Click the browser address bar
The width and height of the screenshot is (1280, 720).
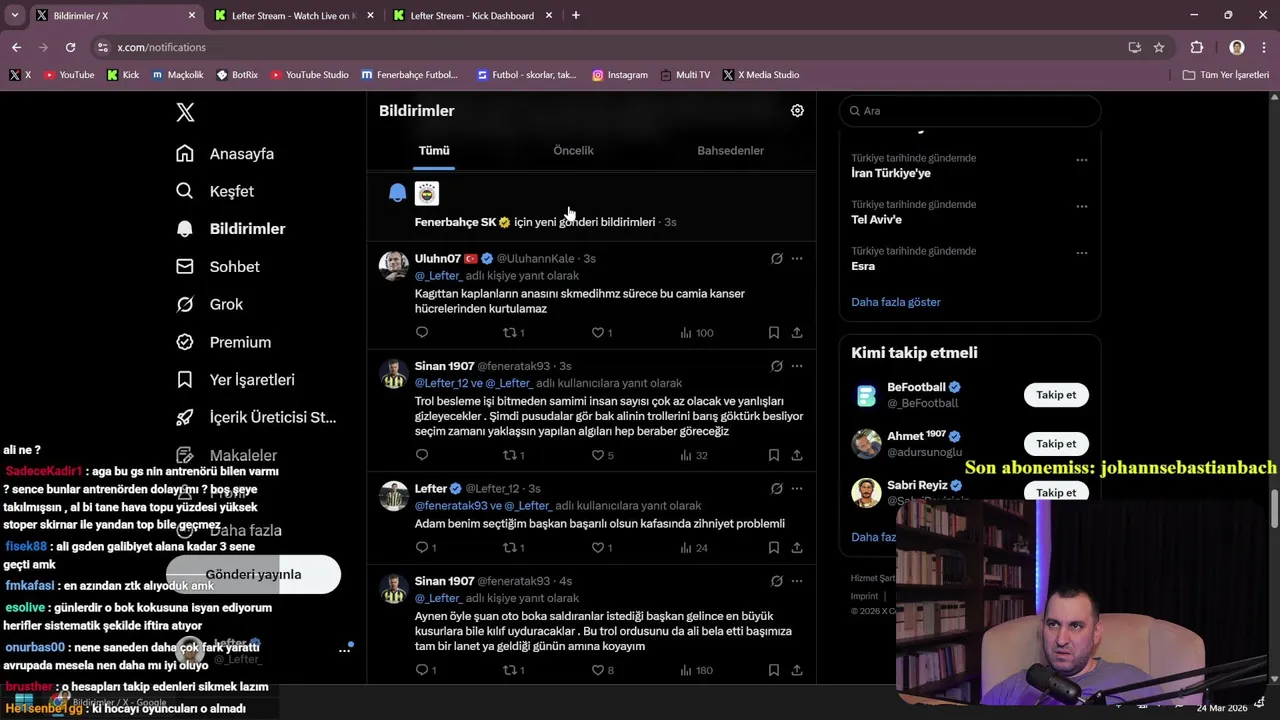[610, 47]
